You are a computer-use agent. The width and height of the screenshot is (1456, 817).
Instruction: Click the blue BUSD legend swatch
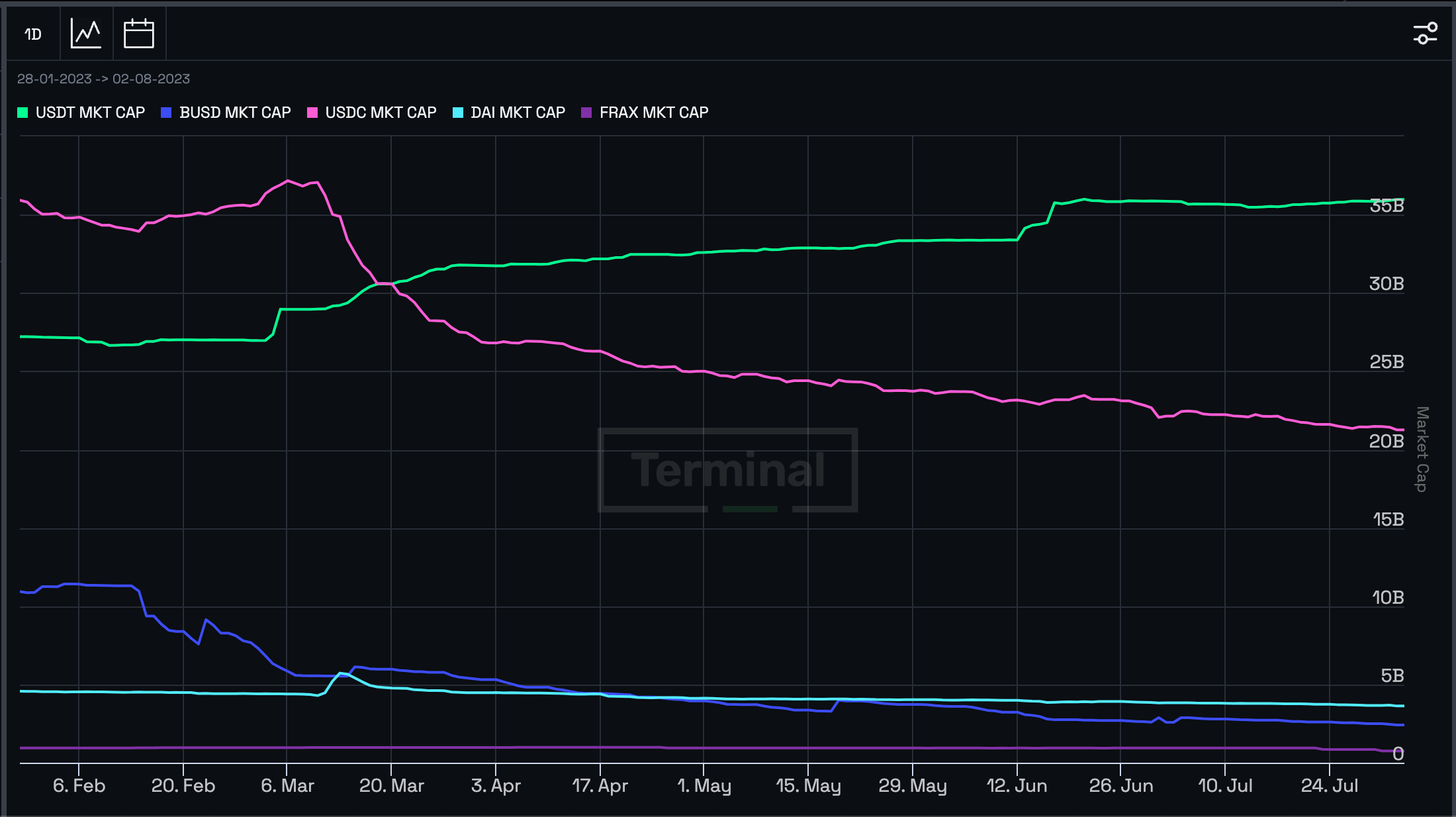166,113
